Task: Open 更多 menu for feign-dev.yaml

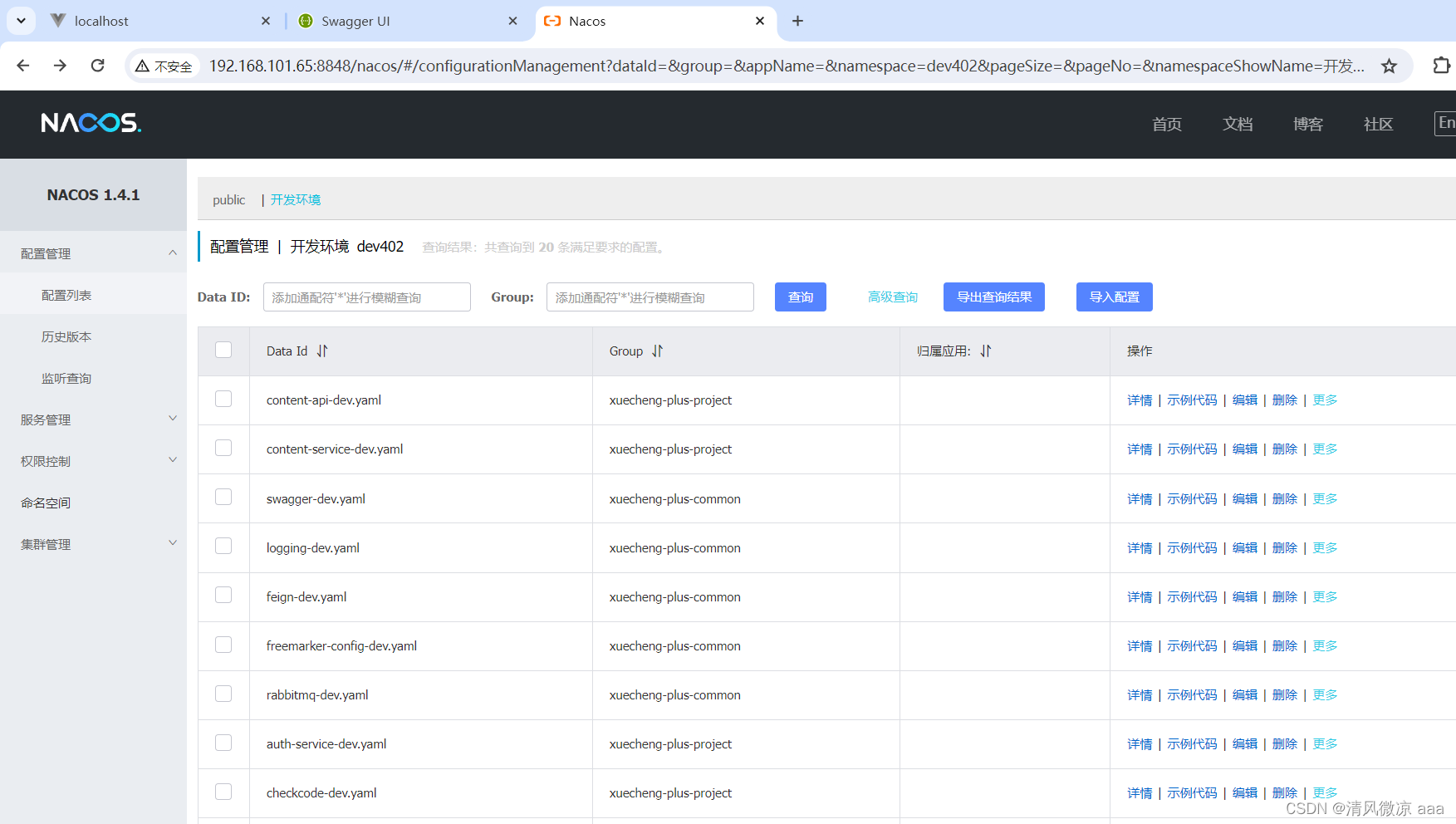Action: click(1325, 597)
